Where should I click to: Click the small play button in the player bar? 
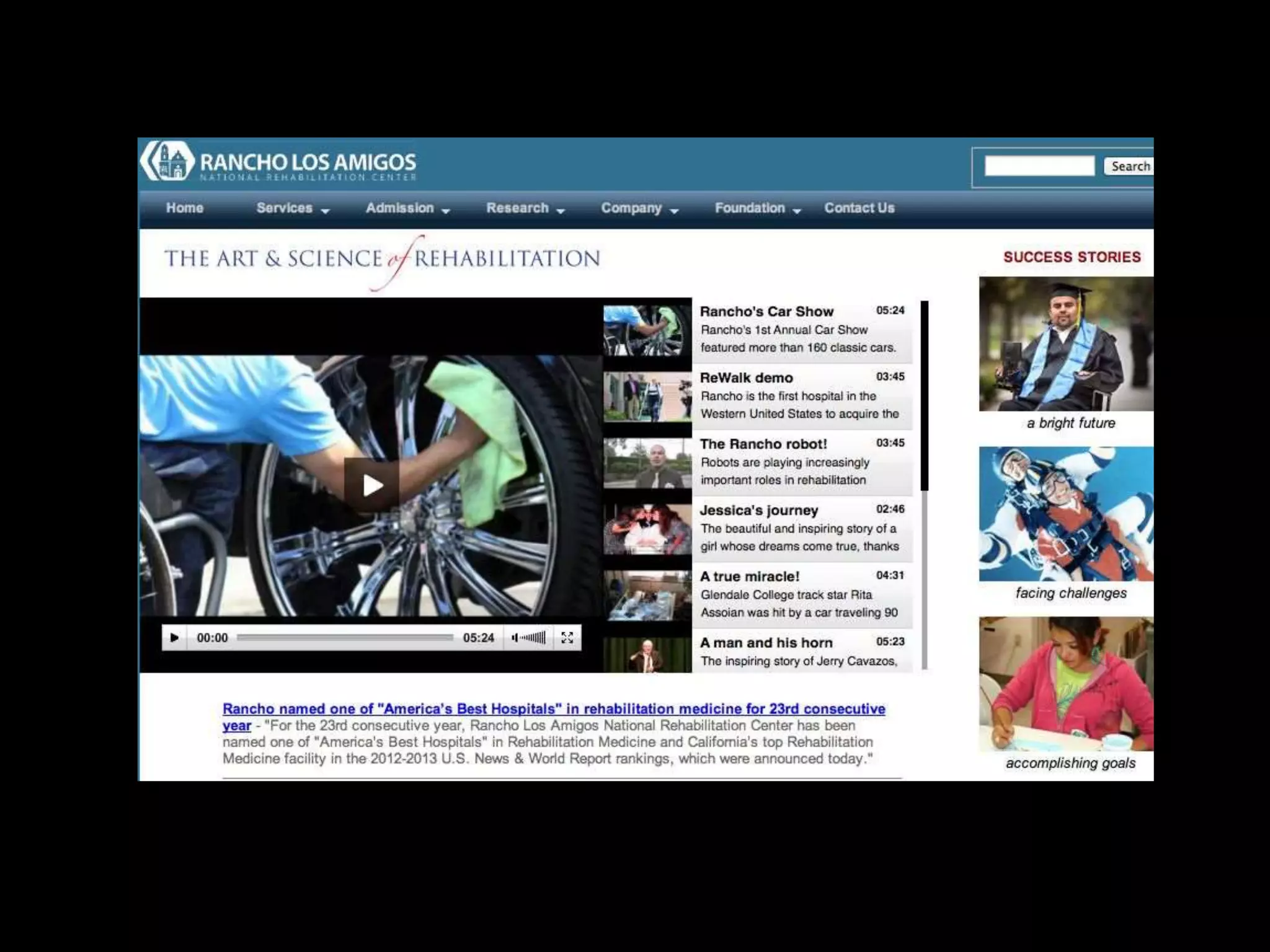coord(174,638)
